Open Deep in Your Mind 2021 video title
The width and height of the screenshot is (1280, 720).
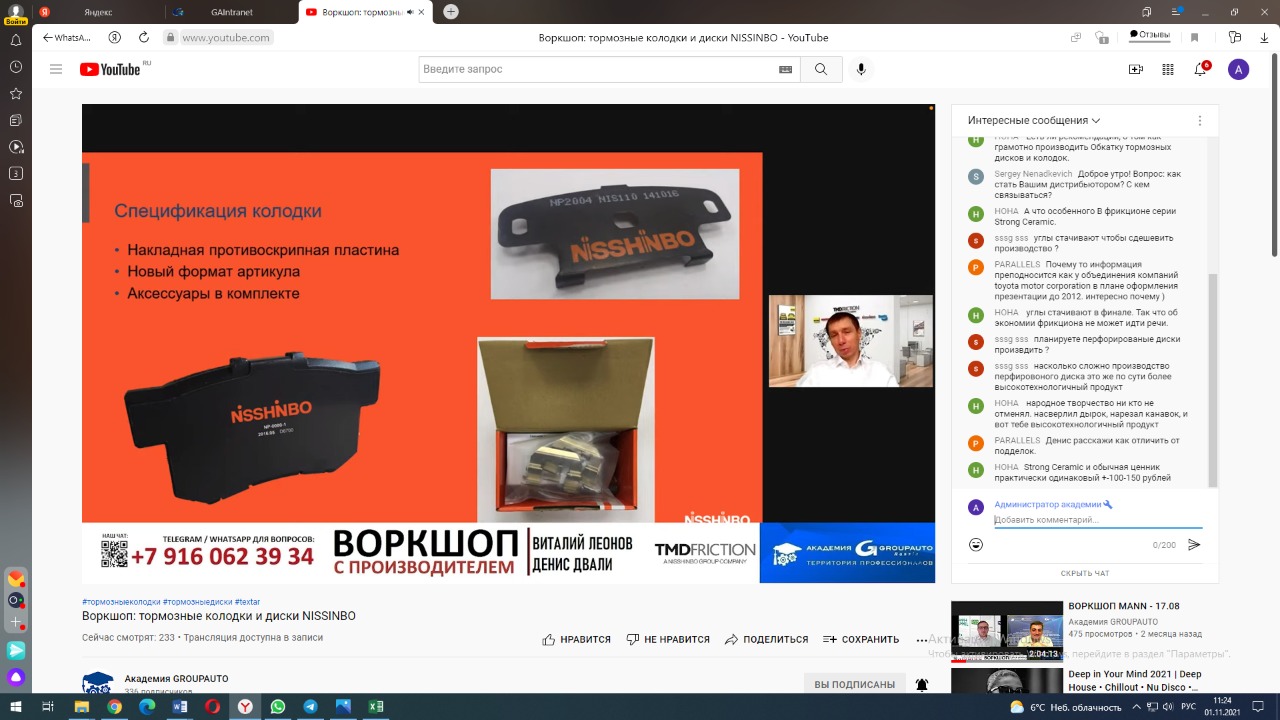click(x=1135, y=681)
